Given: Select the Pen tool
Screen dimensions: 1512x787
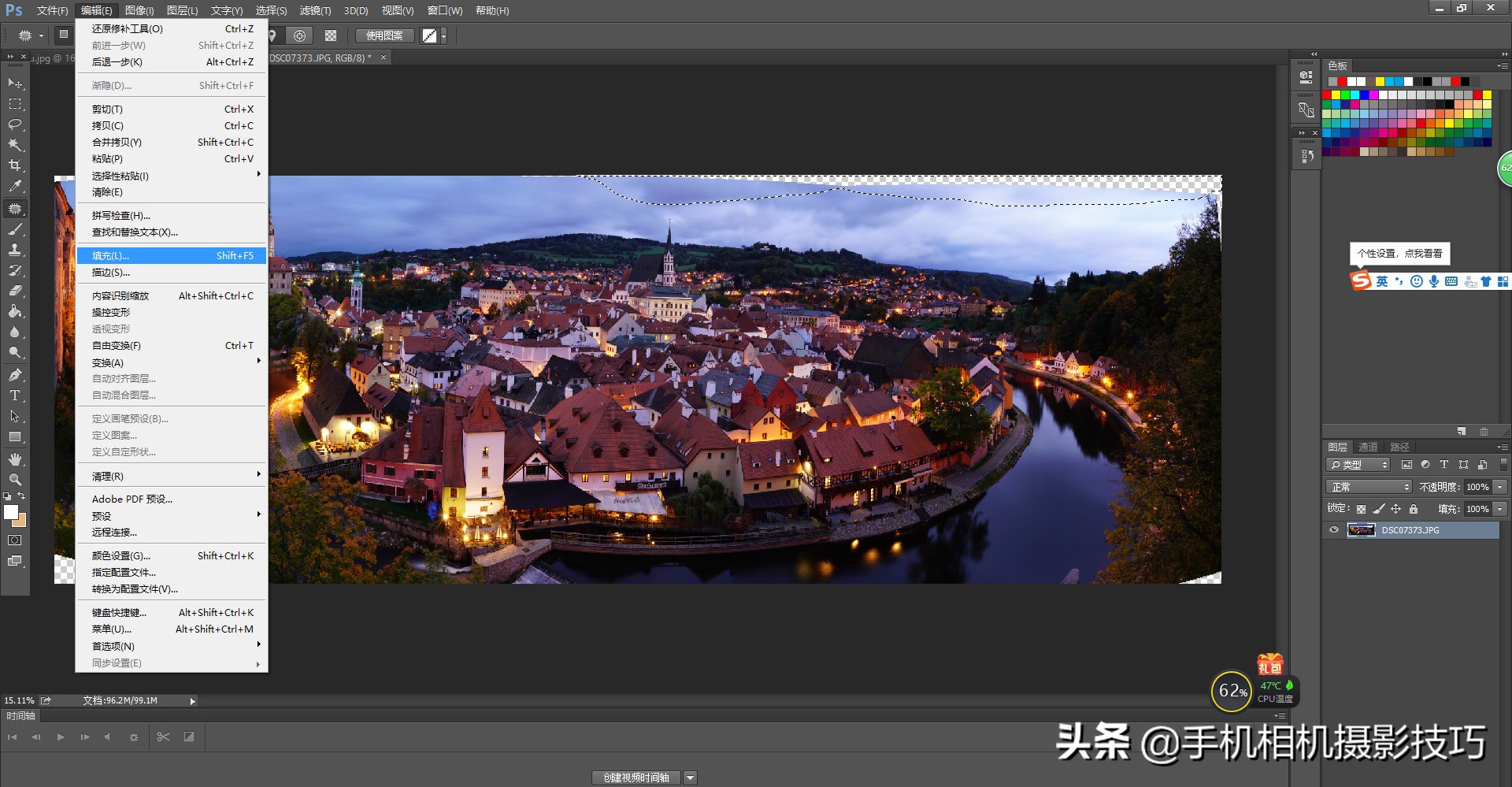Looking at the screenshot, I should pos(15,375).
